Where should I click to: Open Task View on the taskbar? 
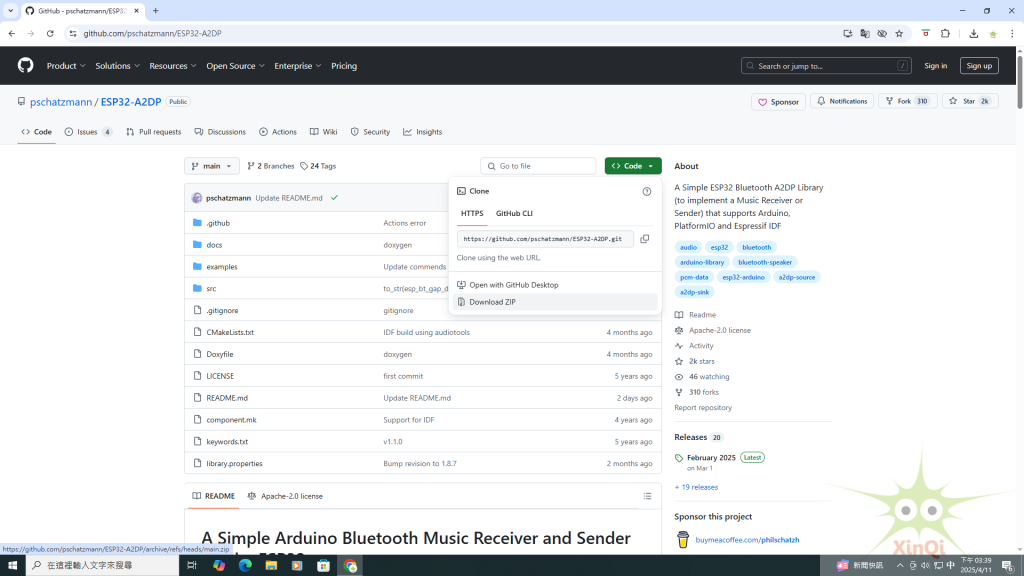click(x=192, y=566)
